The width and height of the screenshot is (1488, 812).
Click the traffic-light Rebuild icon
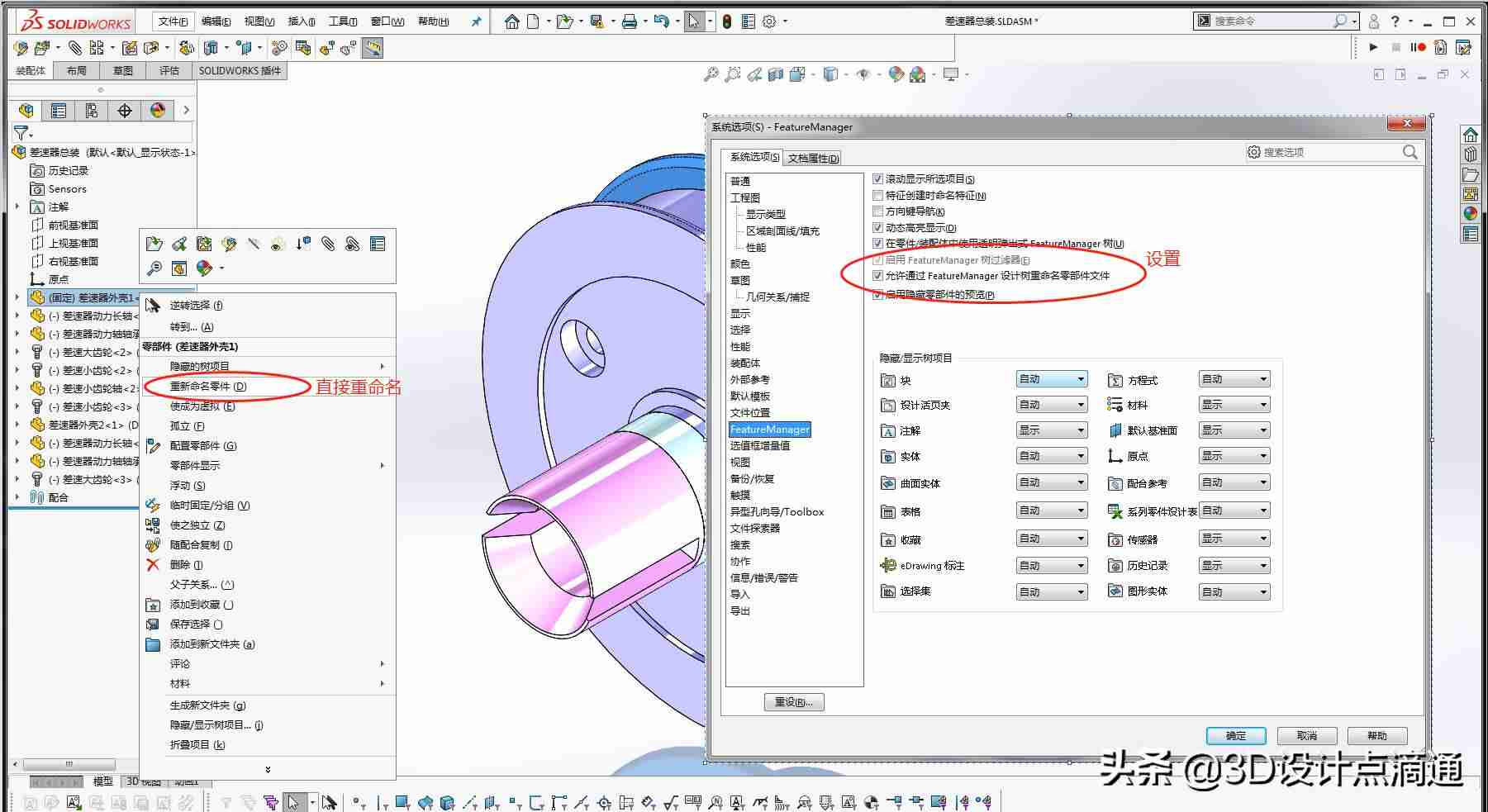coord(726,21)
